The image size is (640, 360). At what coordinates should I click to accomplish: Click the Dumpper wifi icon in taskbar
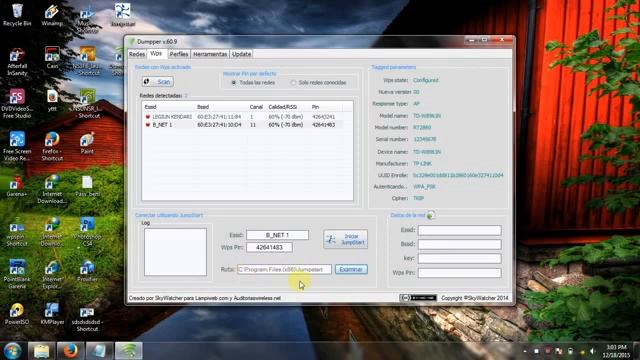point(128,351)
